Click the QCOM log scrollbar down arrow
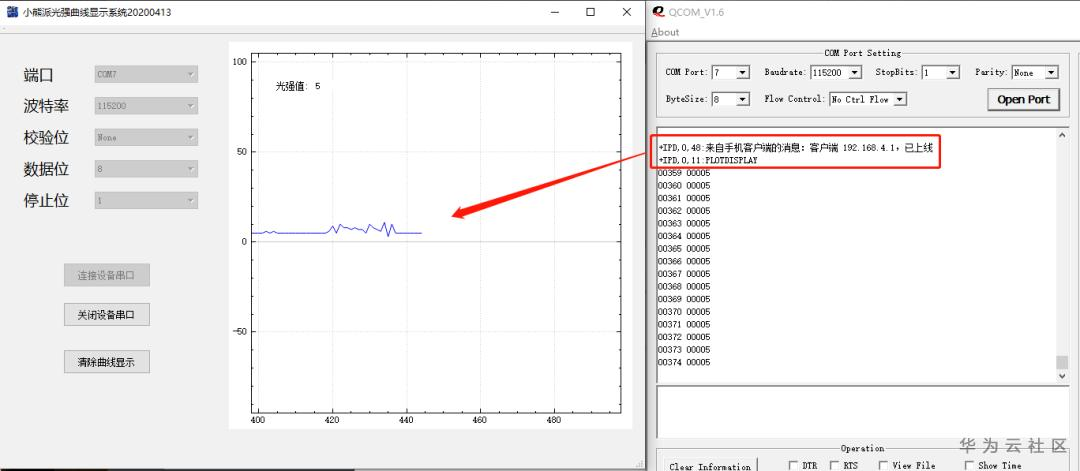The height and width of the screenshot is (471, 1080). click(x=1063, y=376)
